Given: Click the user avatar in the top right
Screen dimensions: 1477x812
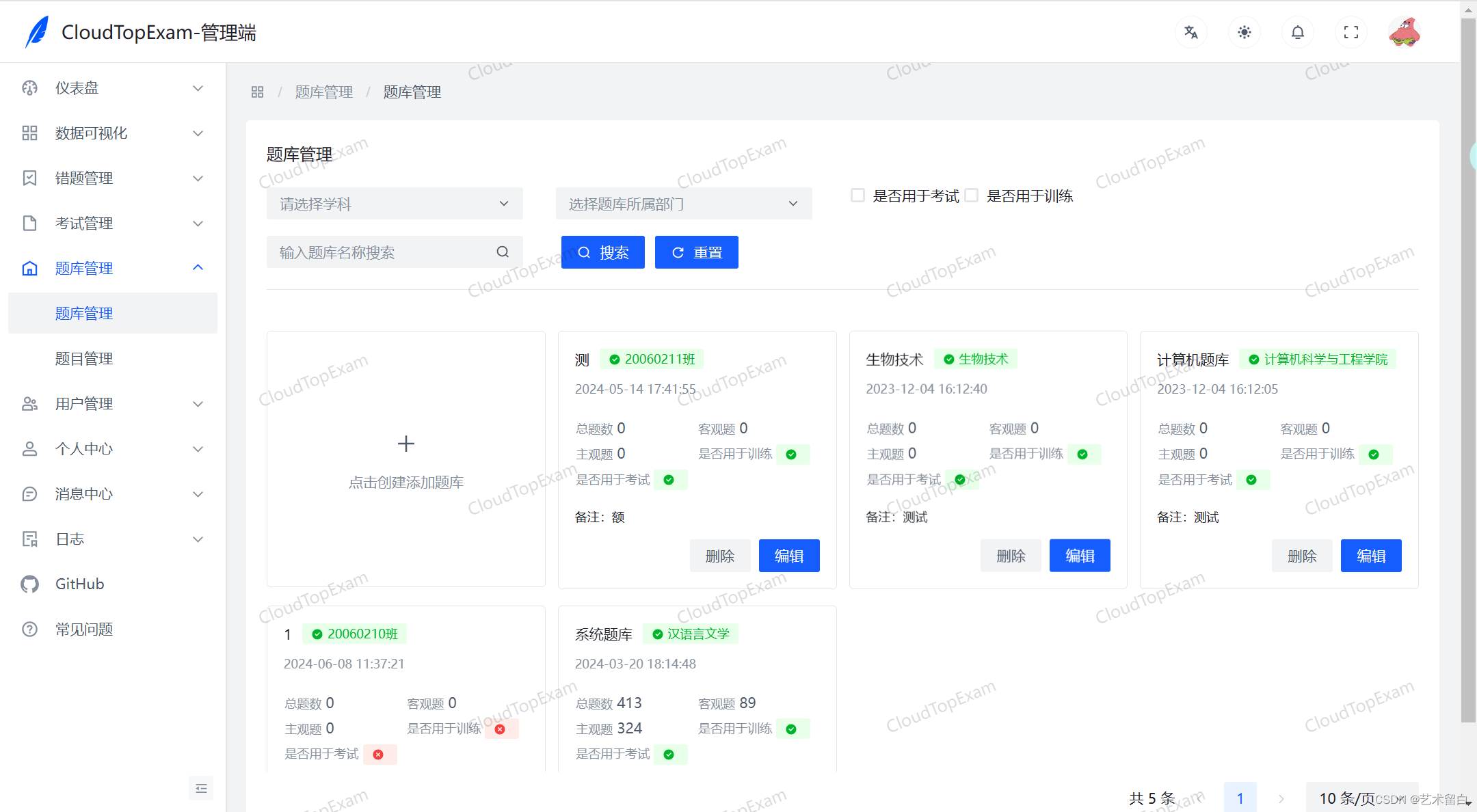Looking at the screenshot, I should point(1405,31).
